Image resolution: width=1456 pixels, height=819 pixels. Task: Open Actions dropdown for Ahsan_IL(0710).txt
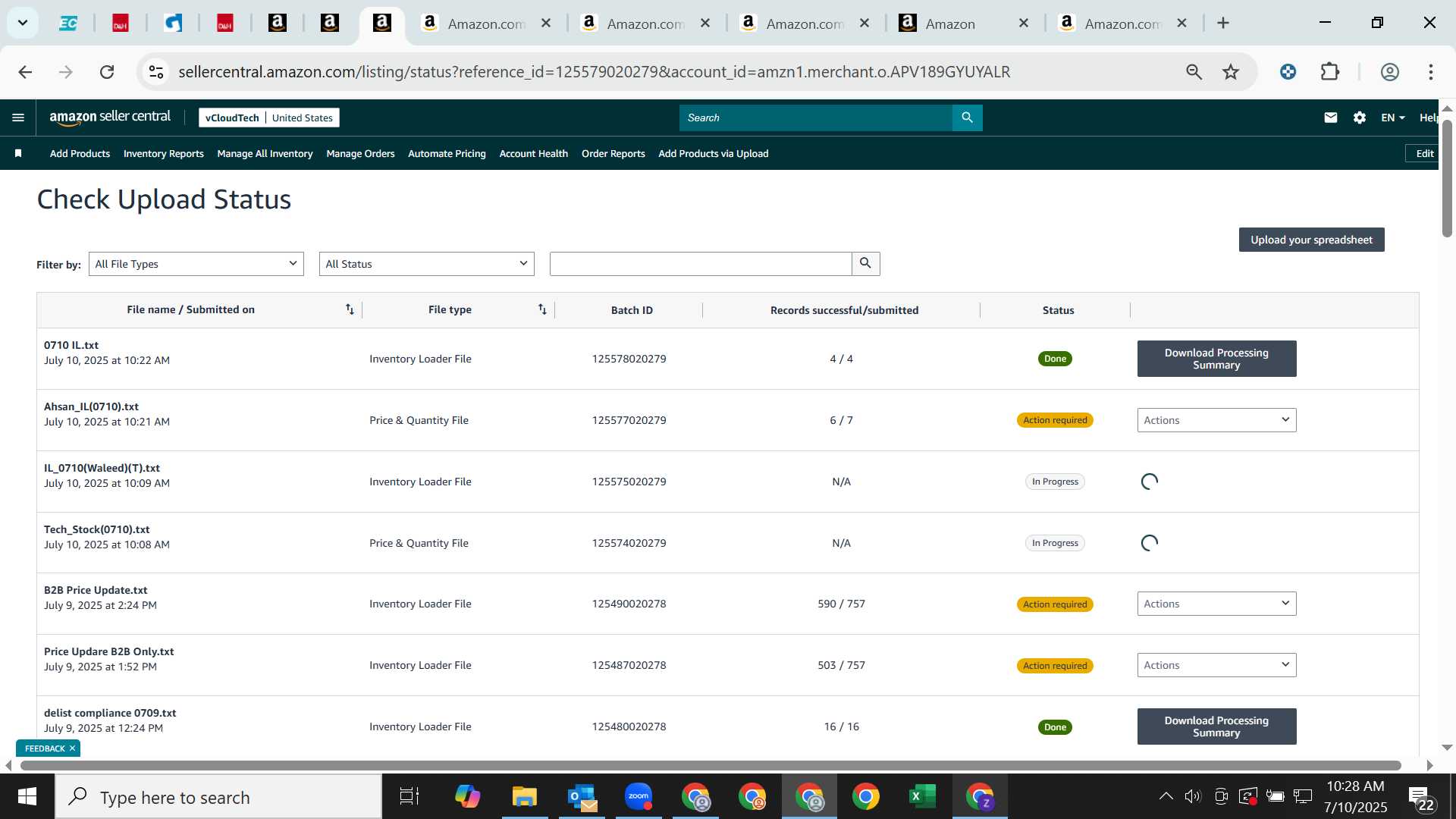coord(1216,420)
